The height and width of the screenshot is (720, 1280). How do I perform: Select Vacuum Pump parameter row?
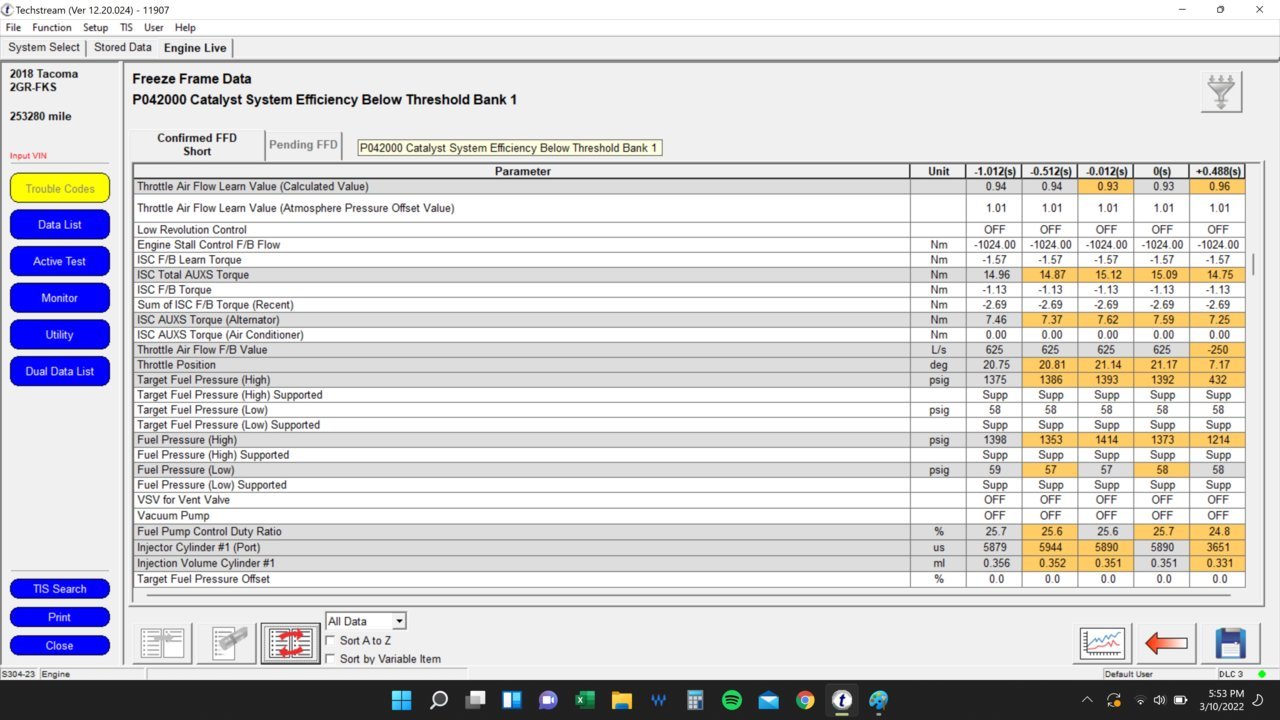[x=690, y=515]
